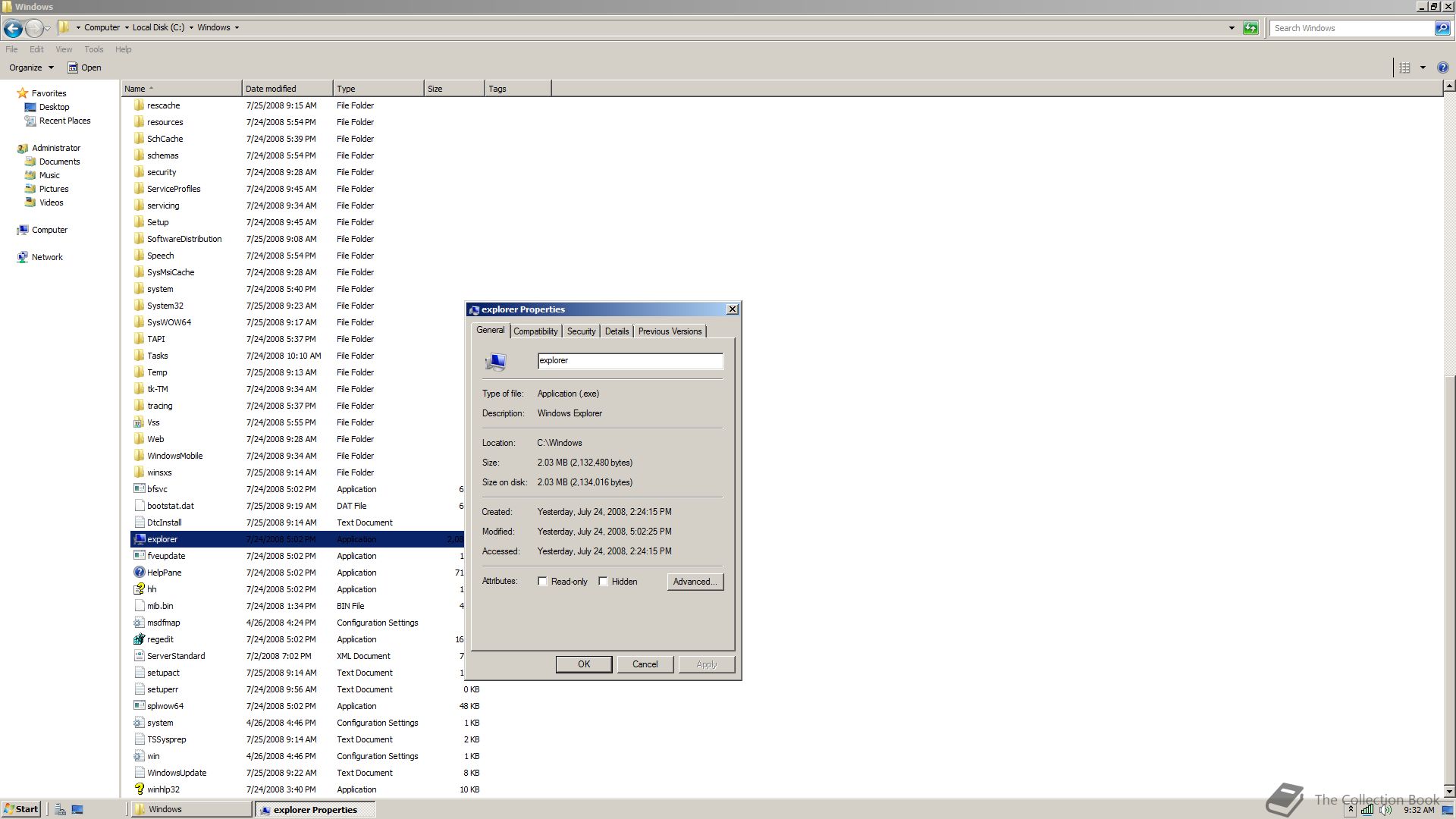Select the hh application icon
This screenshot has width=1456, height=819.
[139, 589]
